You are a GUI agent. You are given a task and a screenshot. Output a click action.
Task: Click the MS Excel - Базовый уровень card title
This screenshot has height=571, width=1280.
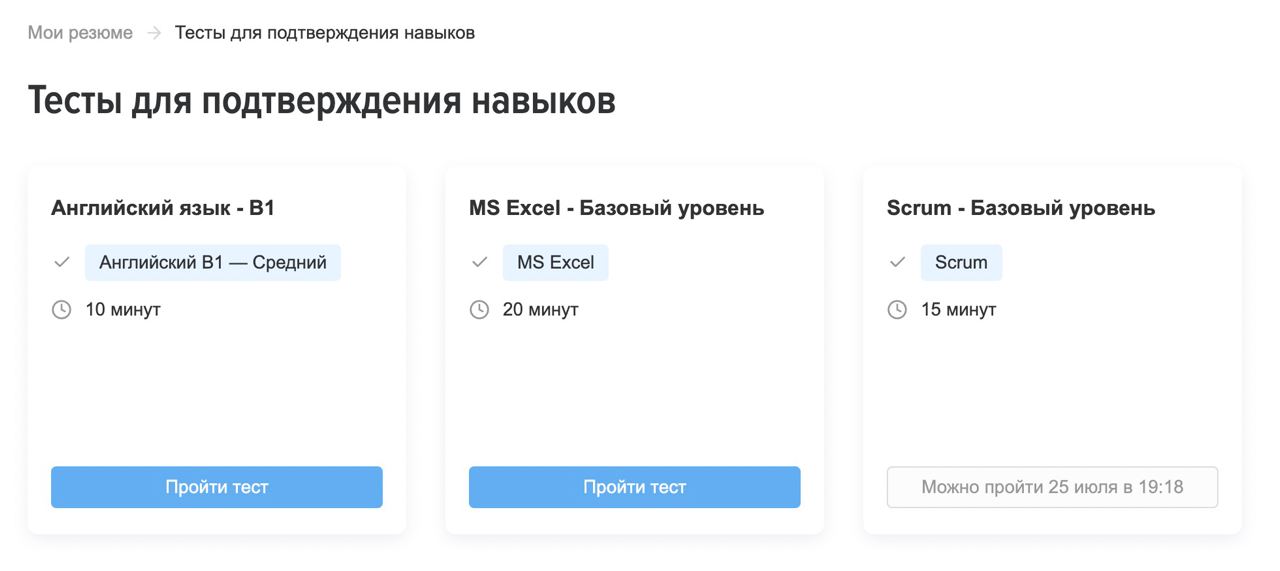click(x=617, y=208)
